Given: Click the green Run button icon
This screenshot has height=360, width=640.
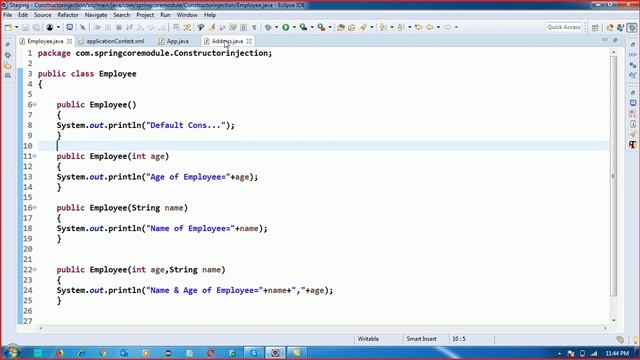Looking at the screenshot, I should click(x=286, y=27).
